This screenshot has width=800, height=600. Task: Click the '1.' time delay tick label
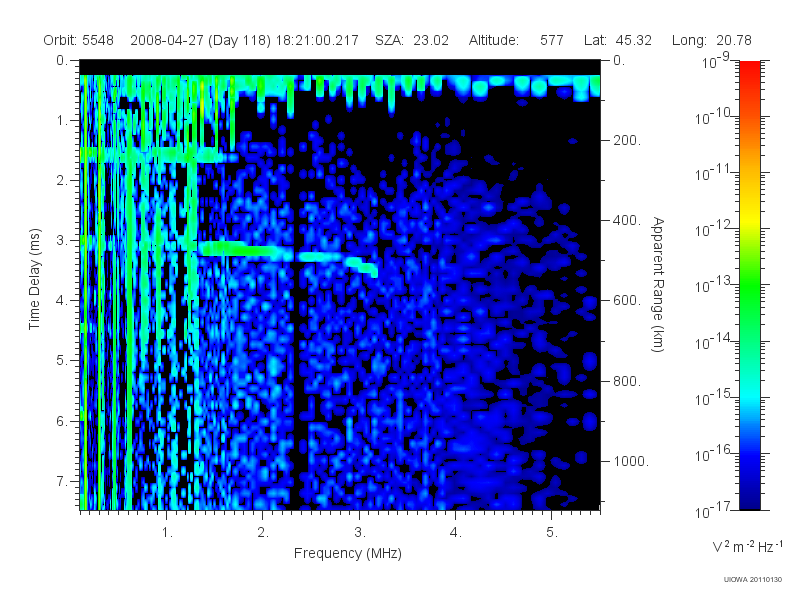click(x=62, y=120)
